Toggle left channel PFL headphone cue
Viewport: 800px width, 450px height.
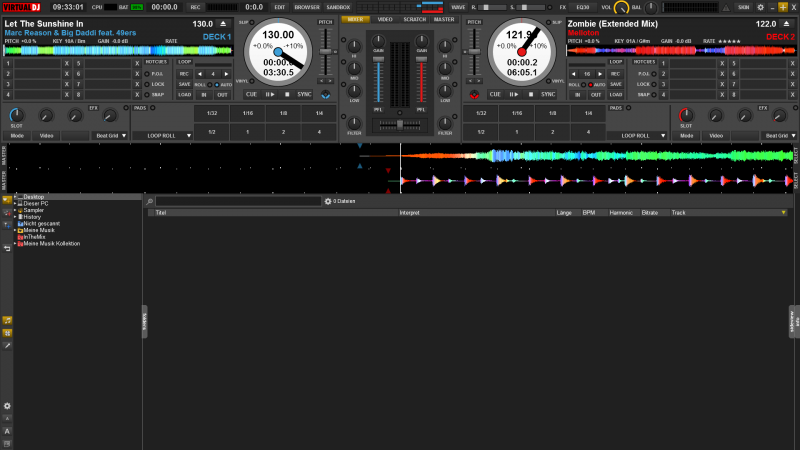point(378,110)
